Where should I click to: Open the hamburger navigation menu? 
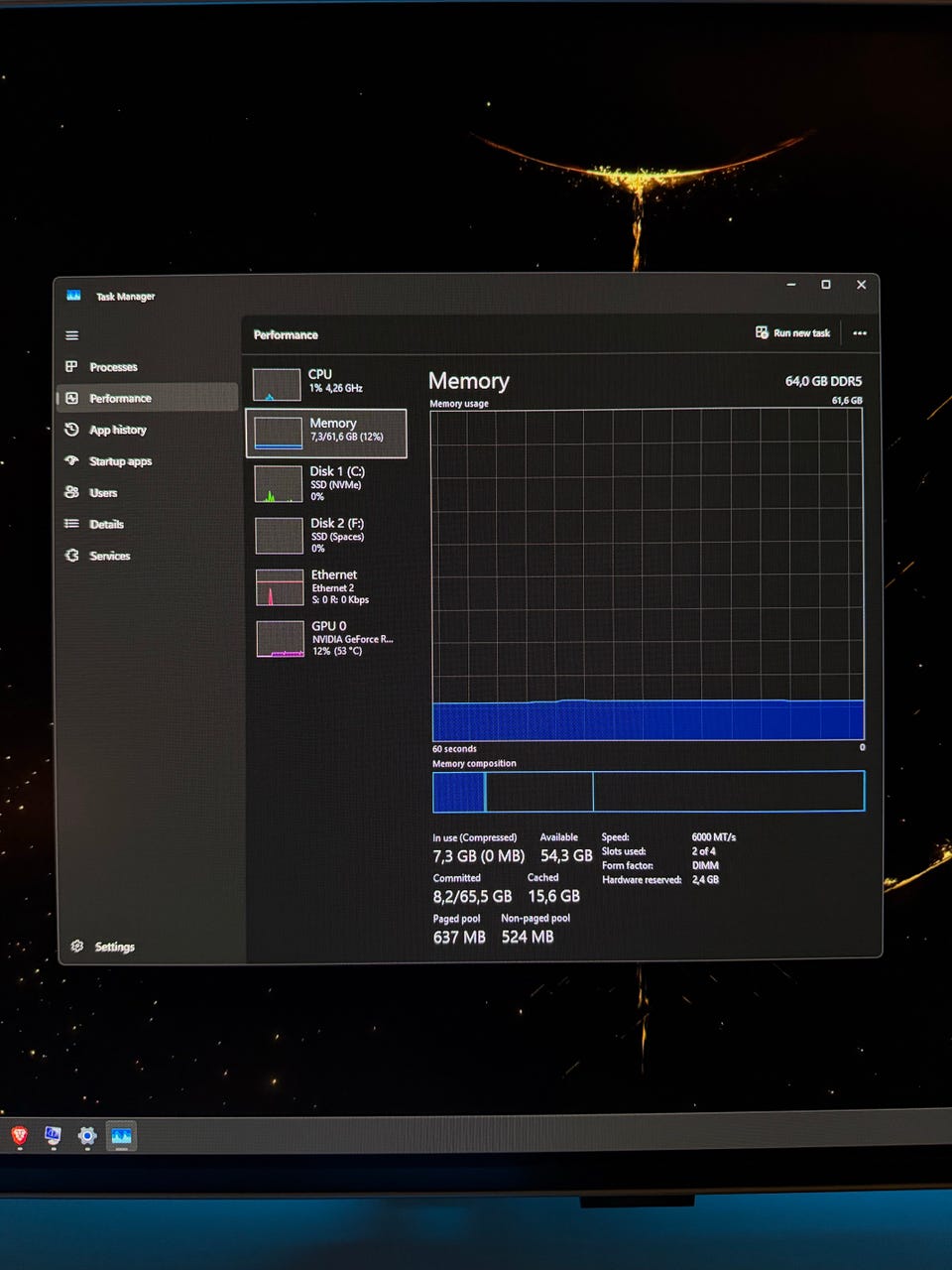pos(71,335)
